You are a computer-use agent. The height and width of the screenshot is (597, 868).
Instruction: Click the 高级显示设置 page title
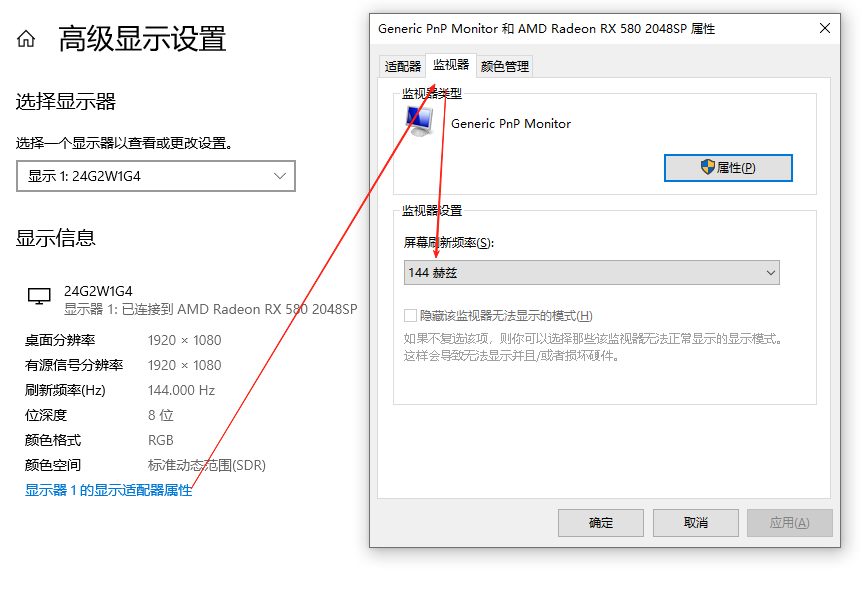[142, 39]
